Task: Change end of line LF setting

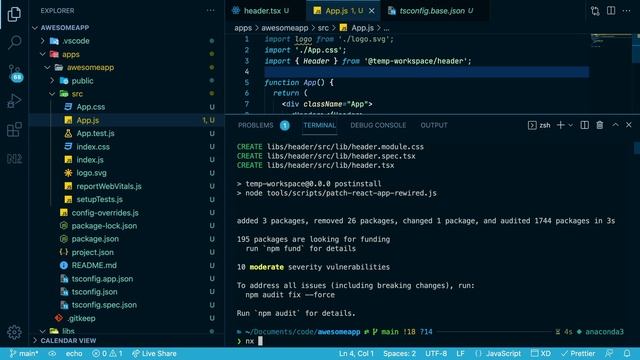Action: pyautogui.click(x=460, y=353)
